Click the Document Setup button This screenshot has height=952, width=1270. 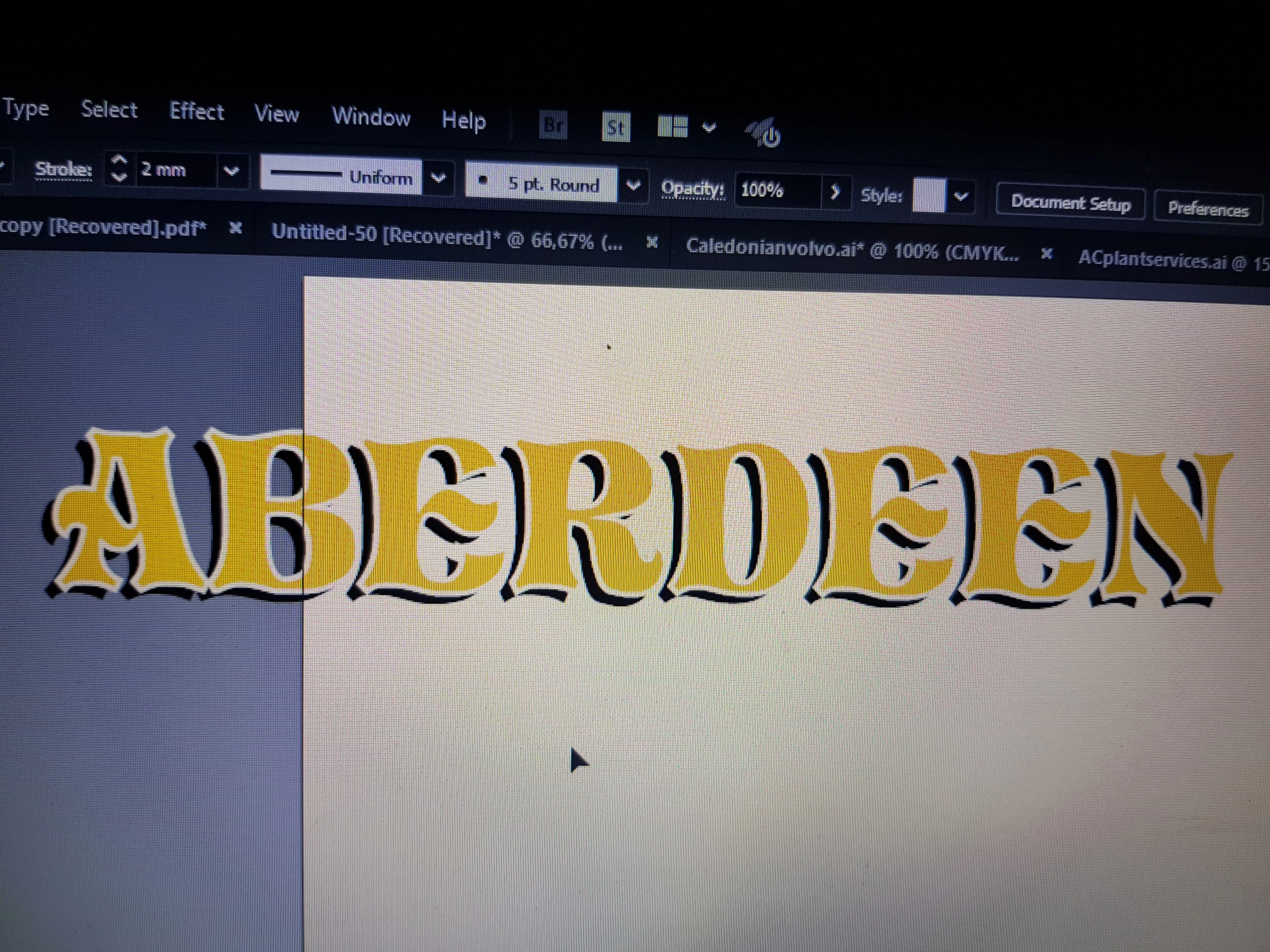pyautogui.click(x=1070, y=203)
